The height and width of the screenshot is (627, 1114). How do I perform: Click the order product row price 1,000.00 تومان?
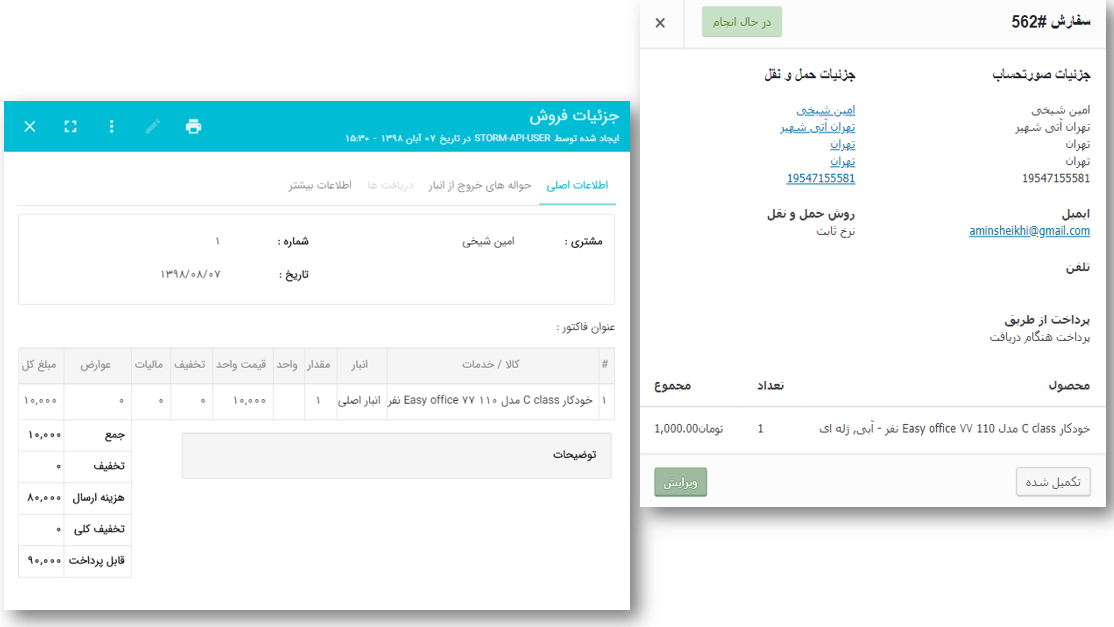(x=688, y=429)
